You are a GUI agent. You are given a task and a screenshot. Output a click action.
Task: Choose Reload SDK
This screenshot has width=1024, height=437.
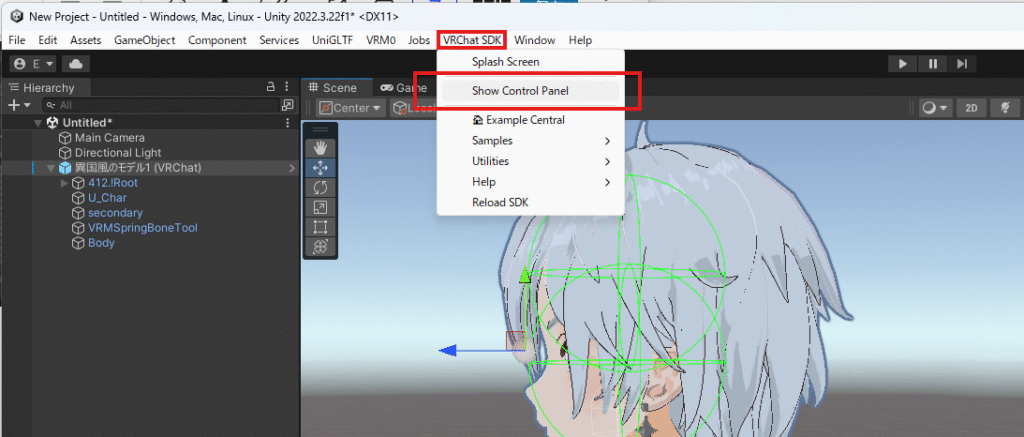530,202
